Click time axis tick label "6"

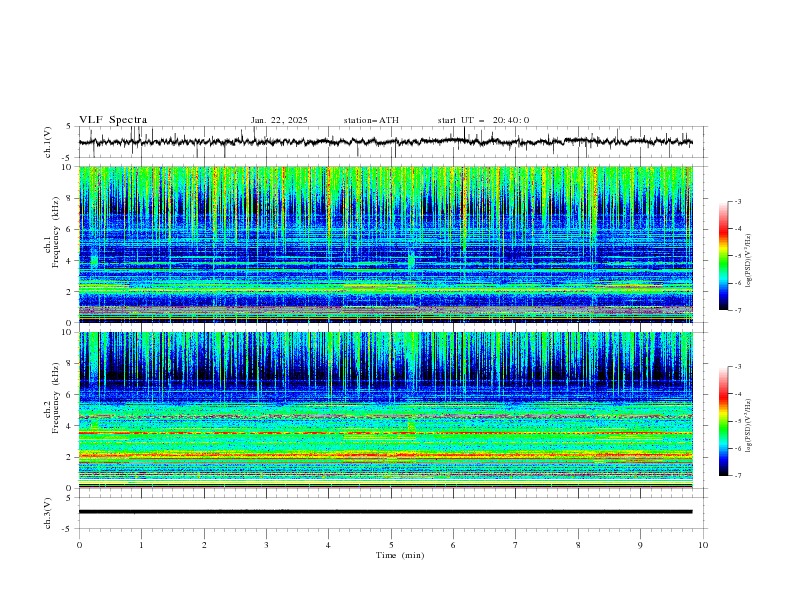pos(453,545)
